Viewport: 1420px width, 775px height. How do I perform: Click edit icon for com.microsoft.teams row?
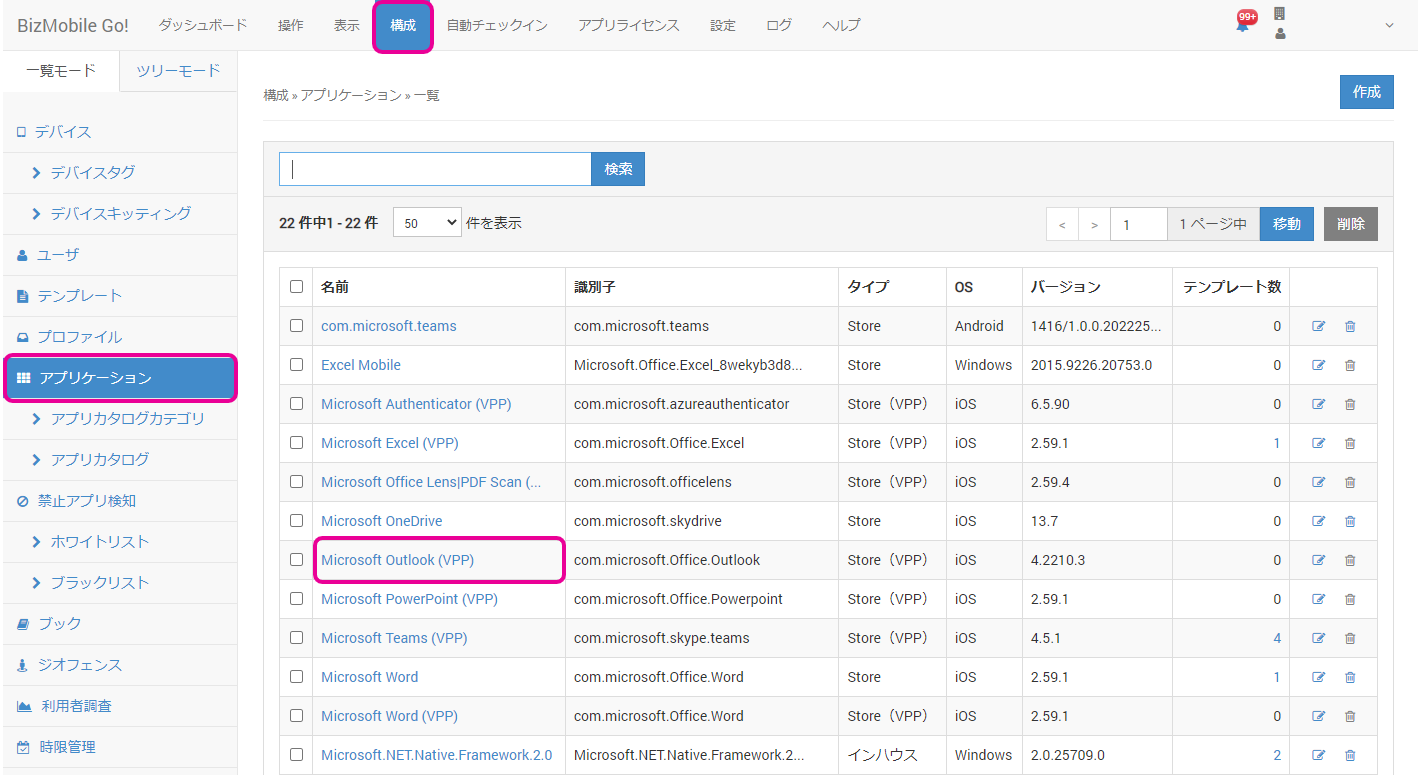(x=1318, y=326)
